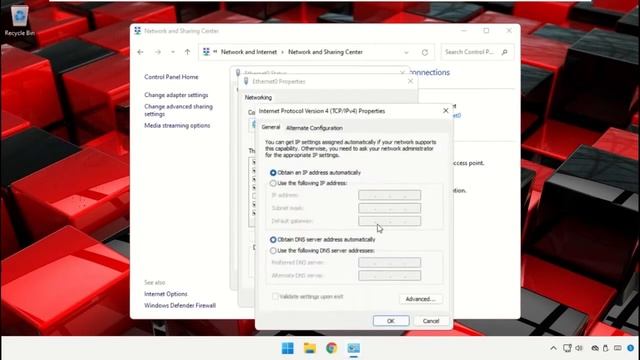The image size is (640, 360).
Task: Click Cancel in the IPv4 dialog
Action: [x=431, y=321]
